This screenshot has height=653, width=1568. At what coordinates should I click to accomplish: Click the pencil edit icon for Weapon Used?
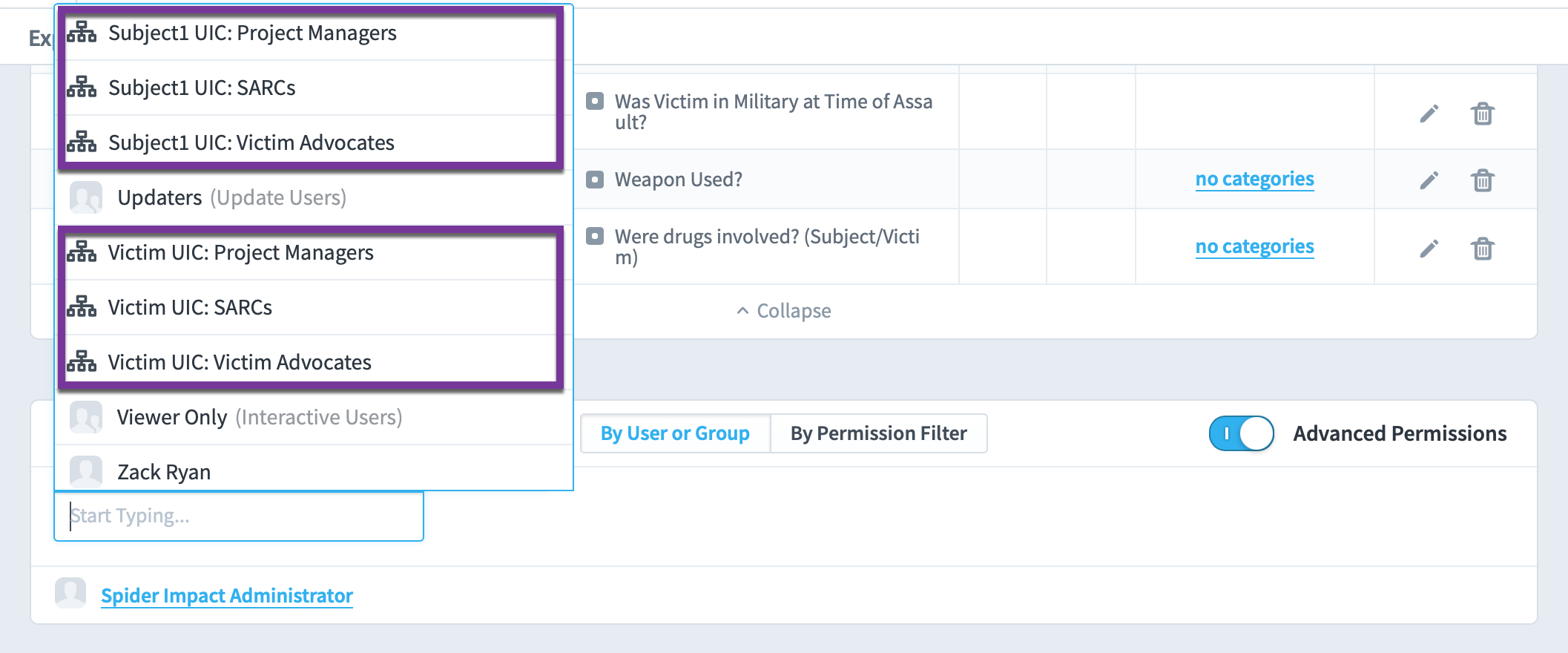click(x=1429, y=180)
